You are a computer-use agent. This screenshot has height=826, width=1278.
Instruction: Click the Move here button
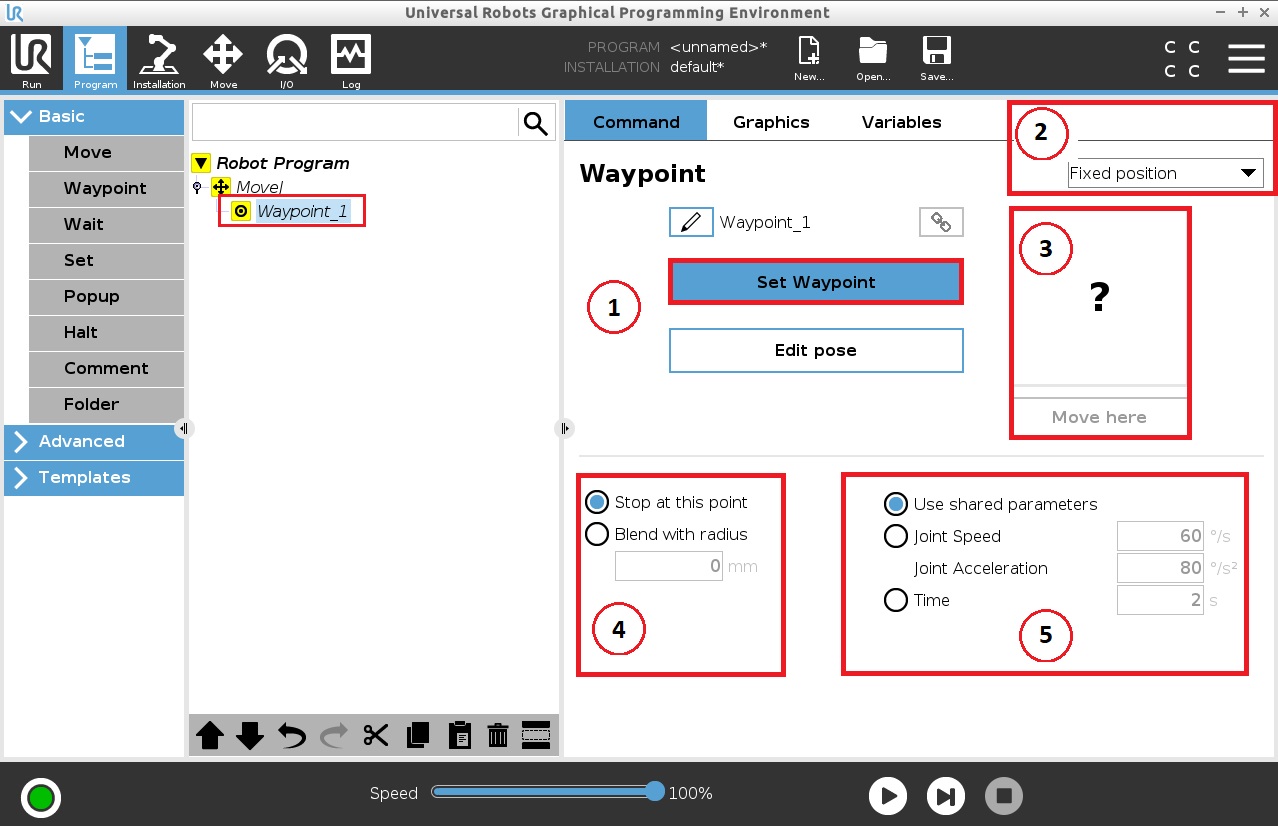point(1099,417)
